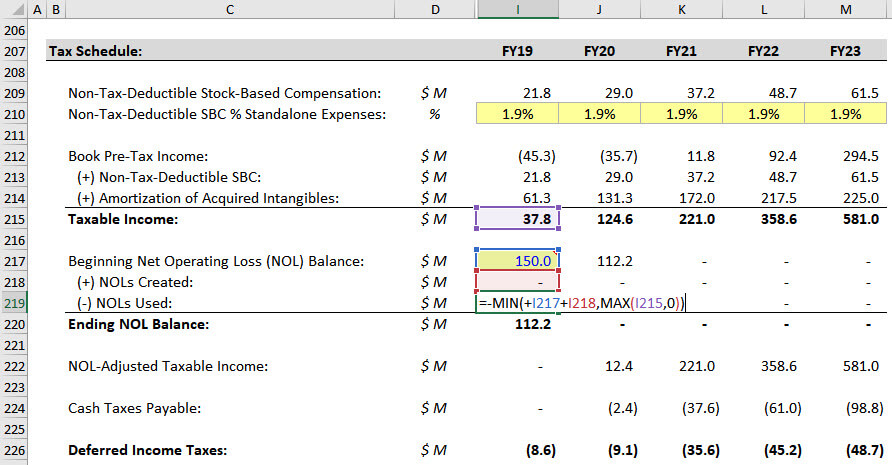The image size is (892, 465).
Task: Select FY19 SBC percent input 1.9%
Action: pos(518,114)
